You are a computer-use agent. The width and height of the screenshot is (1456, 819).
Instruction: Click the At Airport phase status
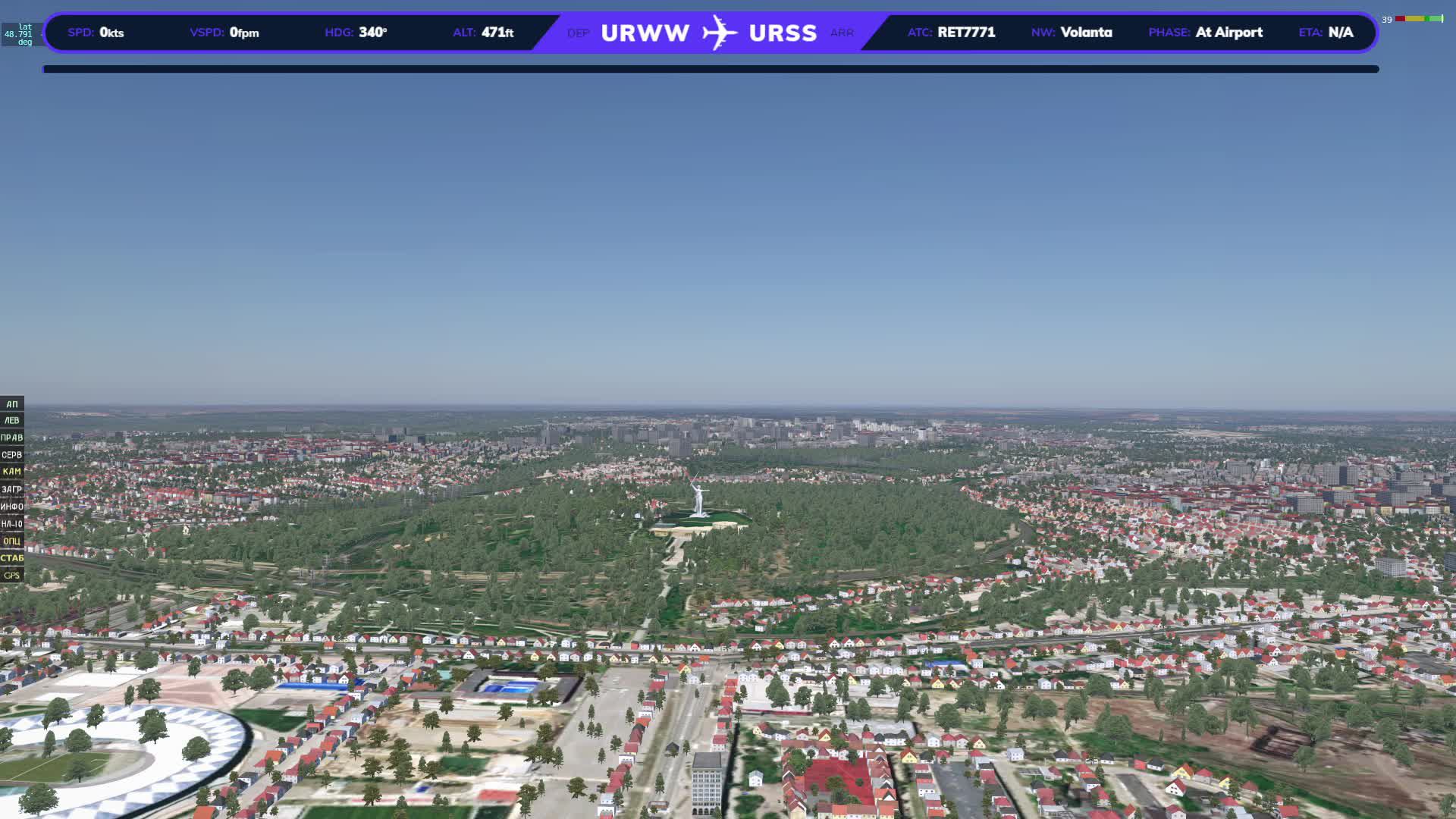click(x=1228, y=33)
